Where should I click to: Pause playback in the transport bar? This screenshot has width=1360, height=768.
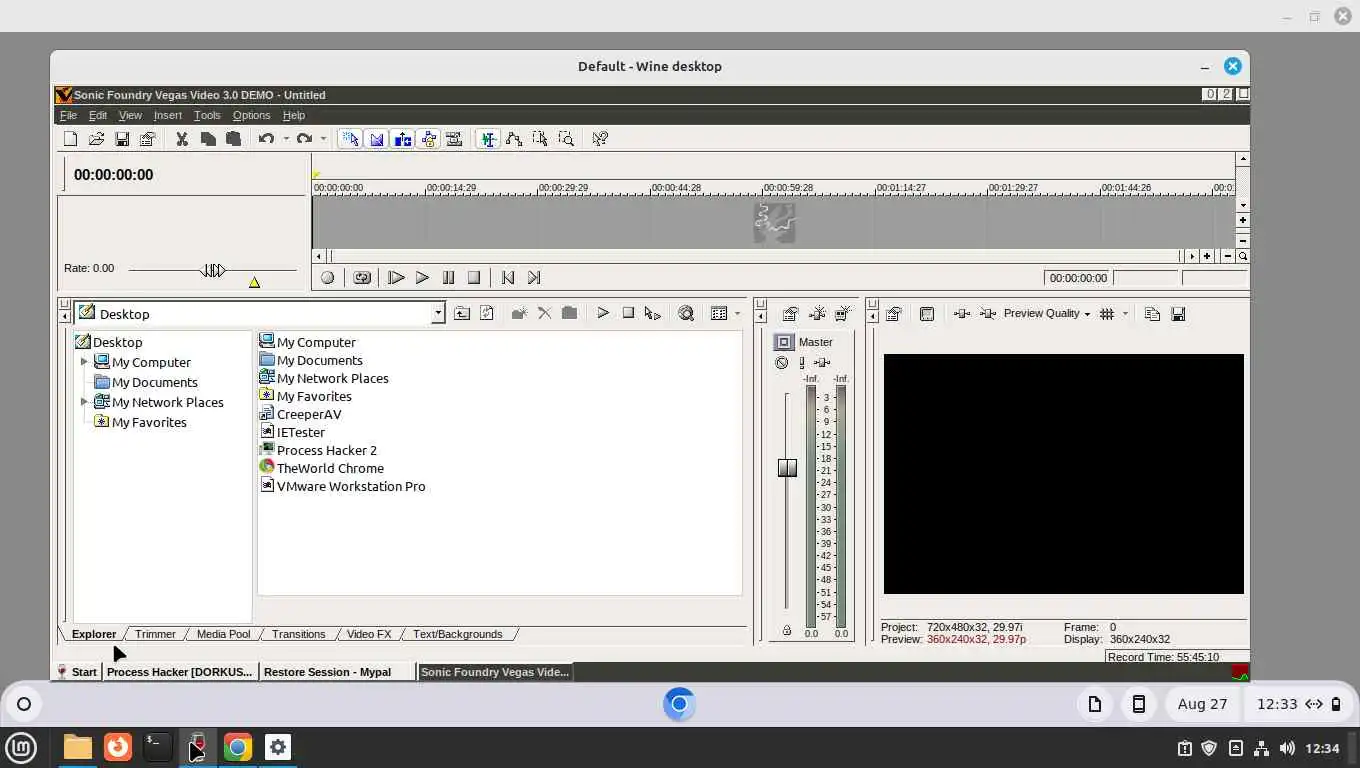click(x=448, y=278)
